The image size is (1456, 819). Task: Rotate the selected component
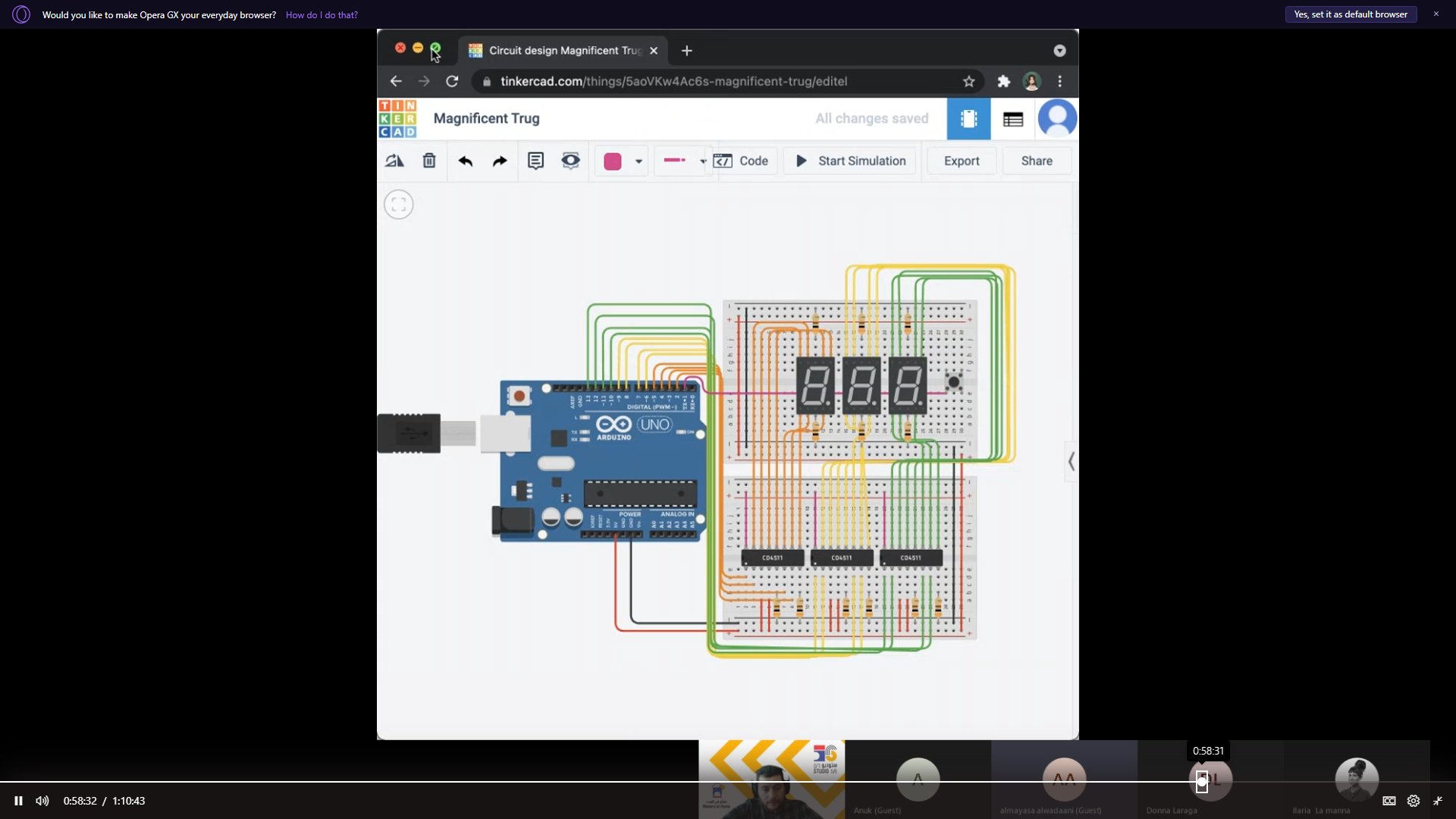(394, 161)
